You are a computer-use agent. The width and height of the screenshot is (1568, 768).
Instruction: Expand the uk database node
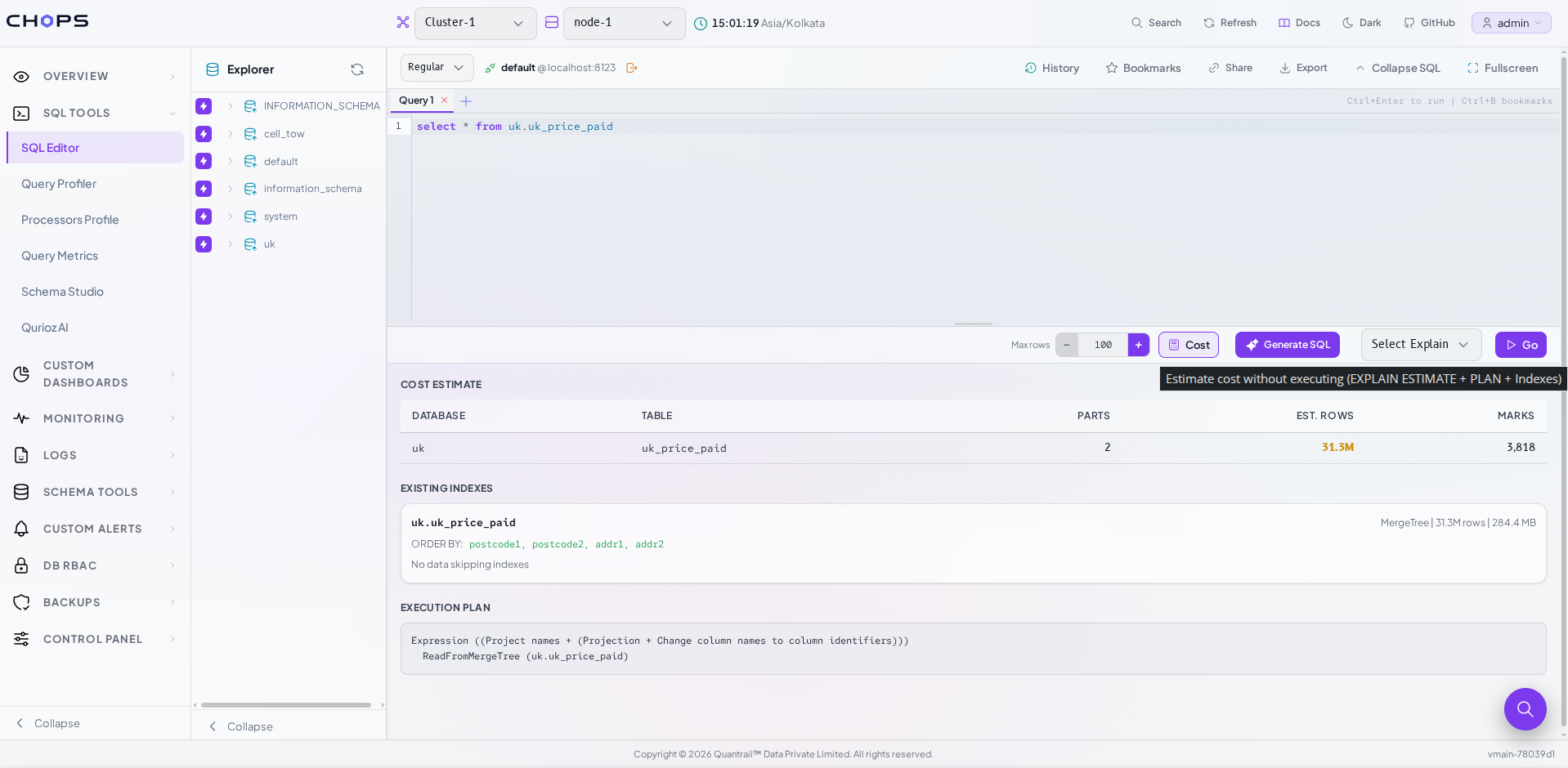point(231,244)
